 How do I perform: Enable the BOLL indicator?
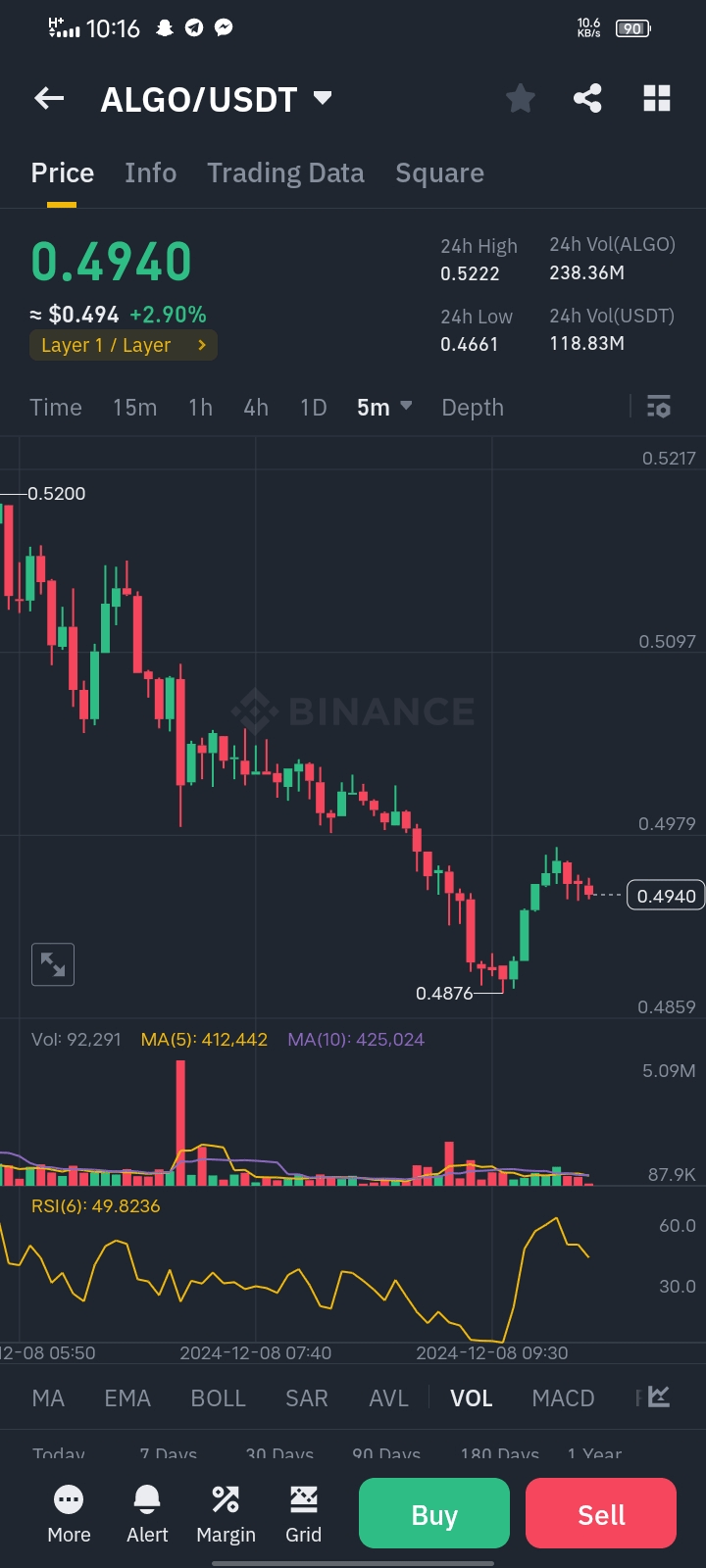(x=218, y=1397)
